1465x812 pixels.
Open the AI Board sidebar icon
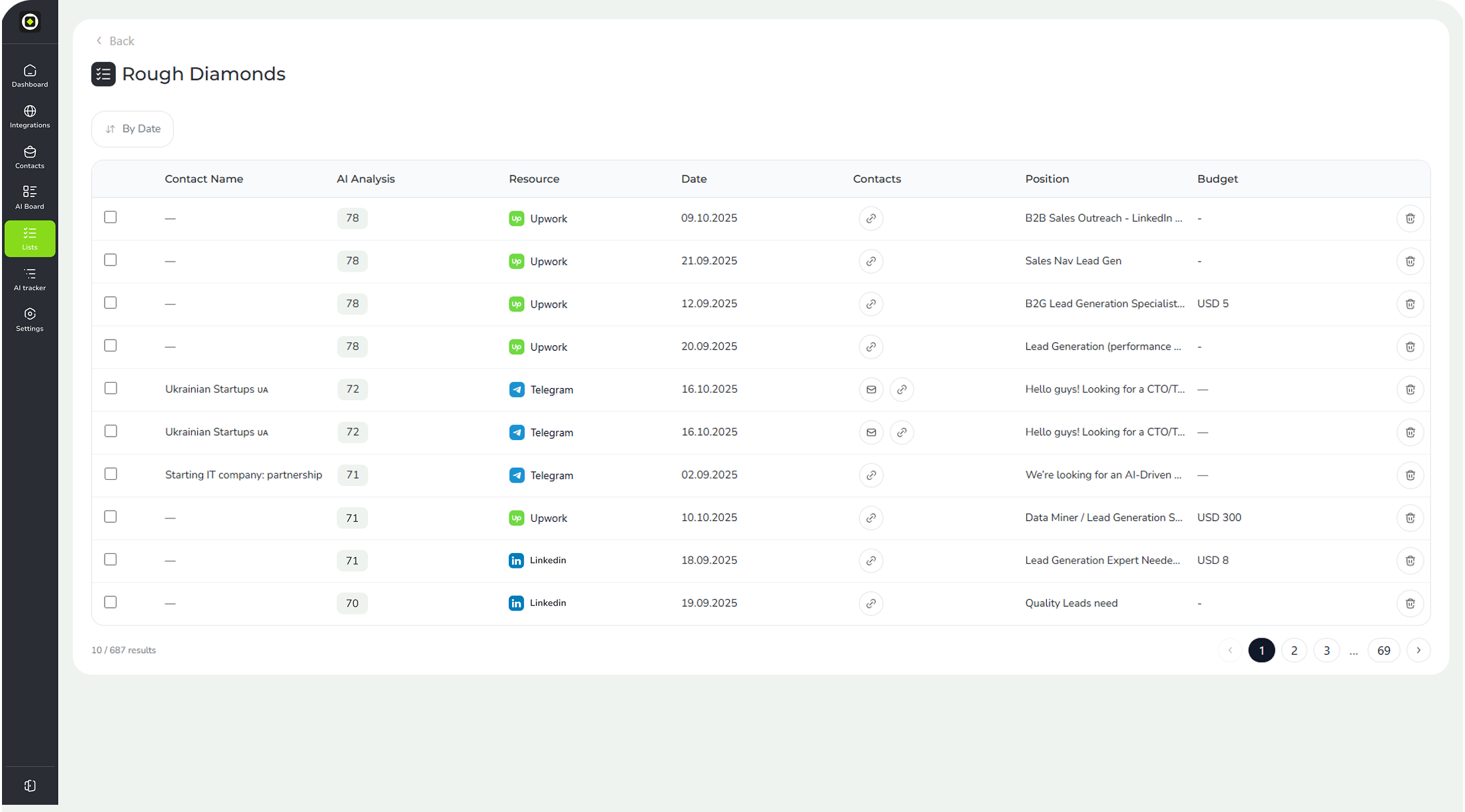point(29,197)
